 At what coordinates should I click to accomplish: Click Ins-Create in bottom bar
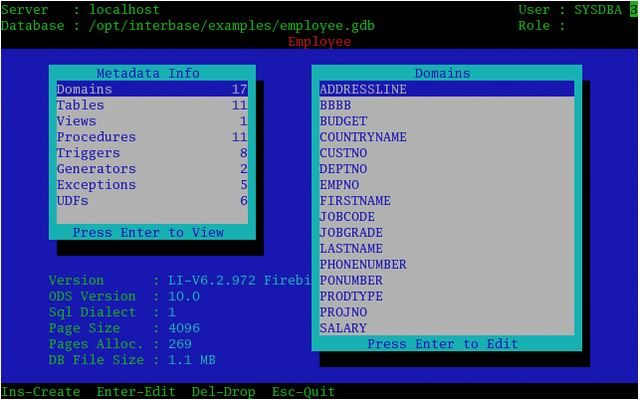tap(41, 392)
